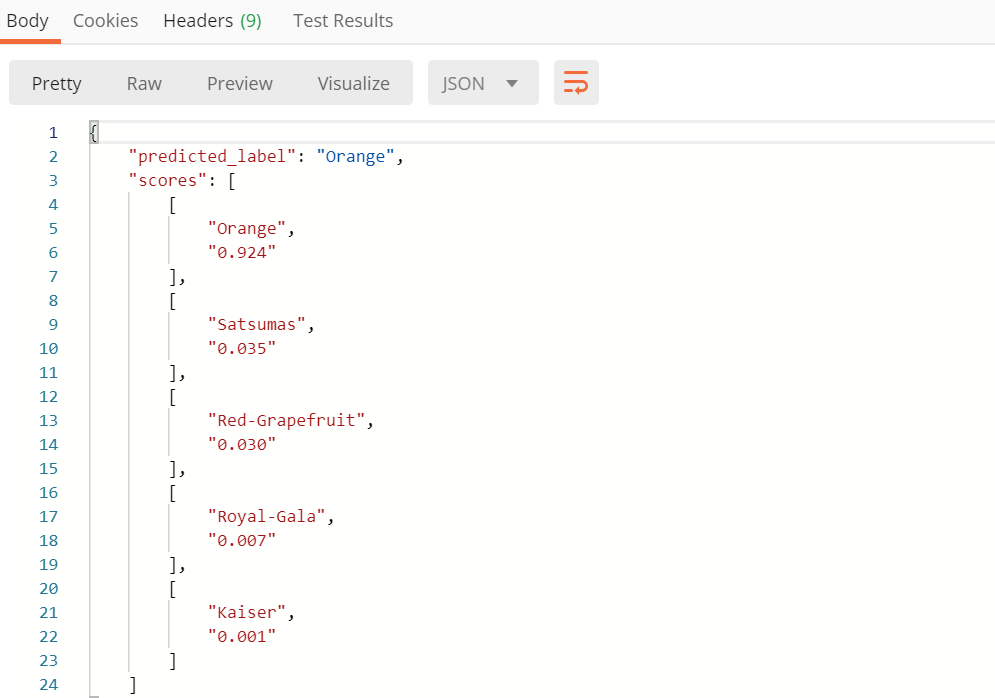Select the Pretty view mode

point(56,83)
